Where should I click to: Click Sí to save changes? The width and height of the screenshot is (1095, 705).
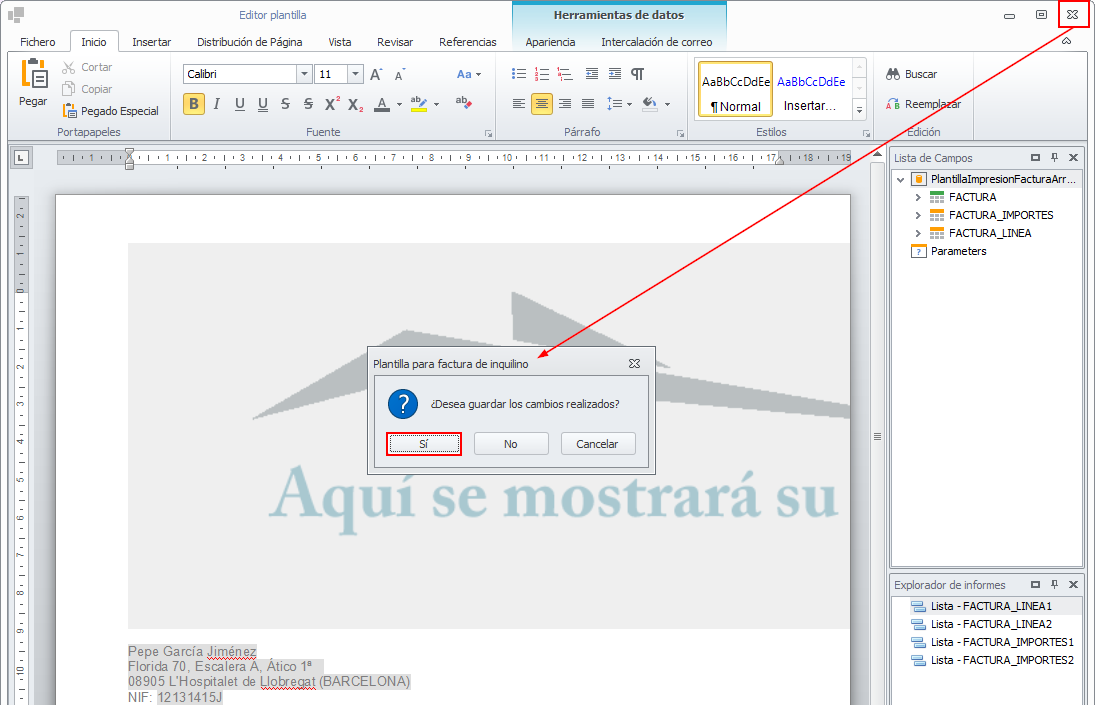coord(423,444)
